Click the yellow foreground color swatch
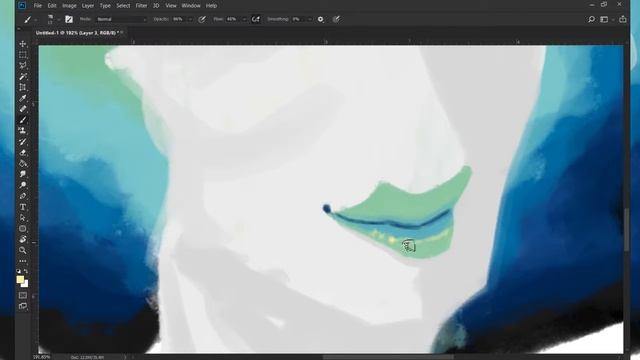The image size is (640, 360). click(x=20, y=280)
